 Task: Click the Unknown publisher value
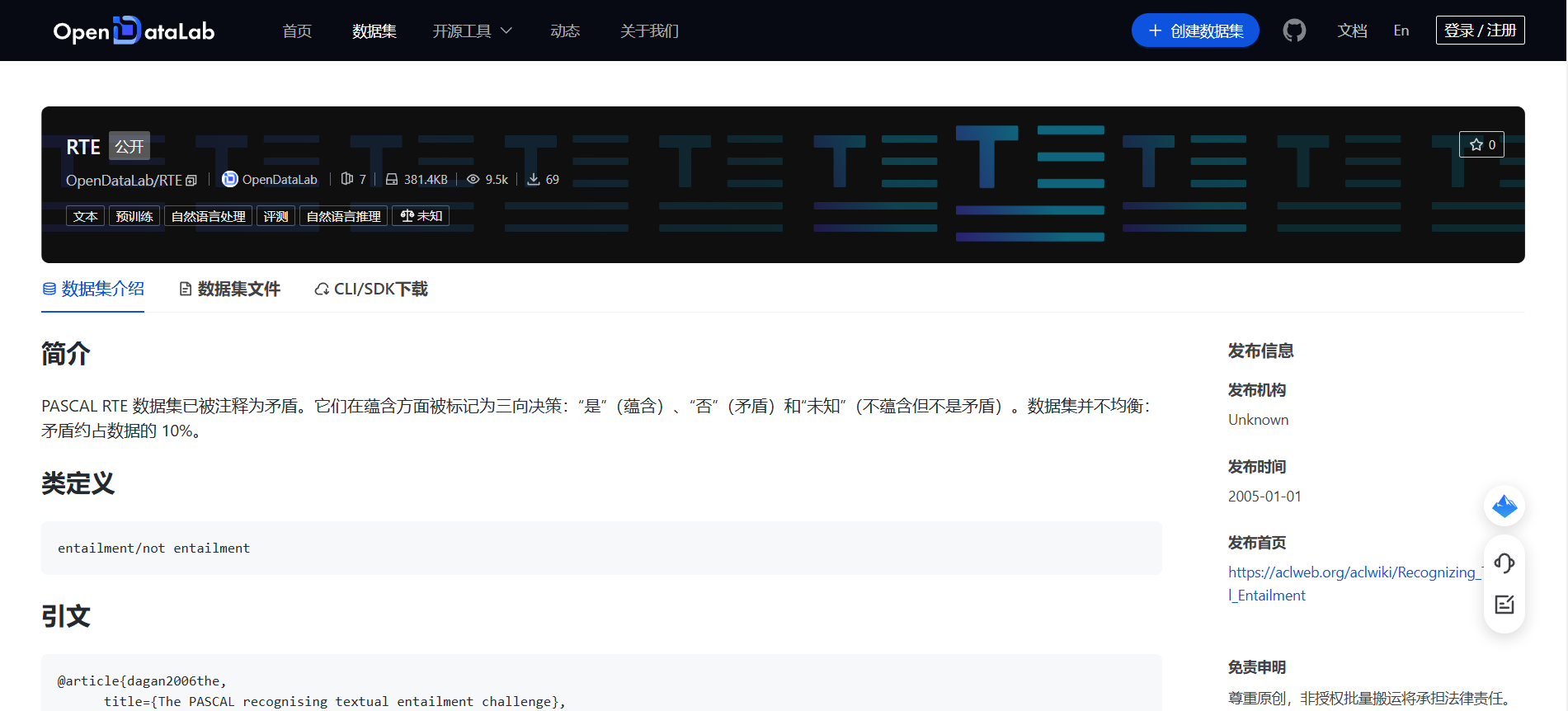coord(1258,420)
